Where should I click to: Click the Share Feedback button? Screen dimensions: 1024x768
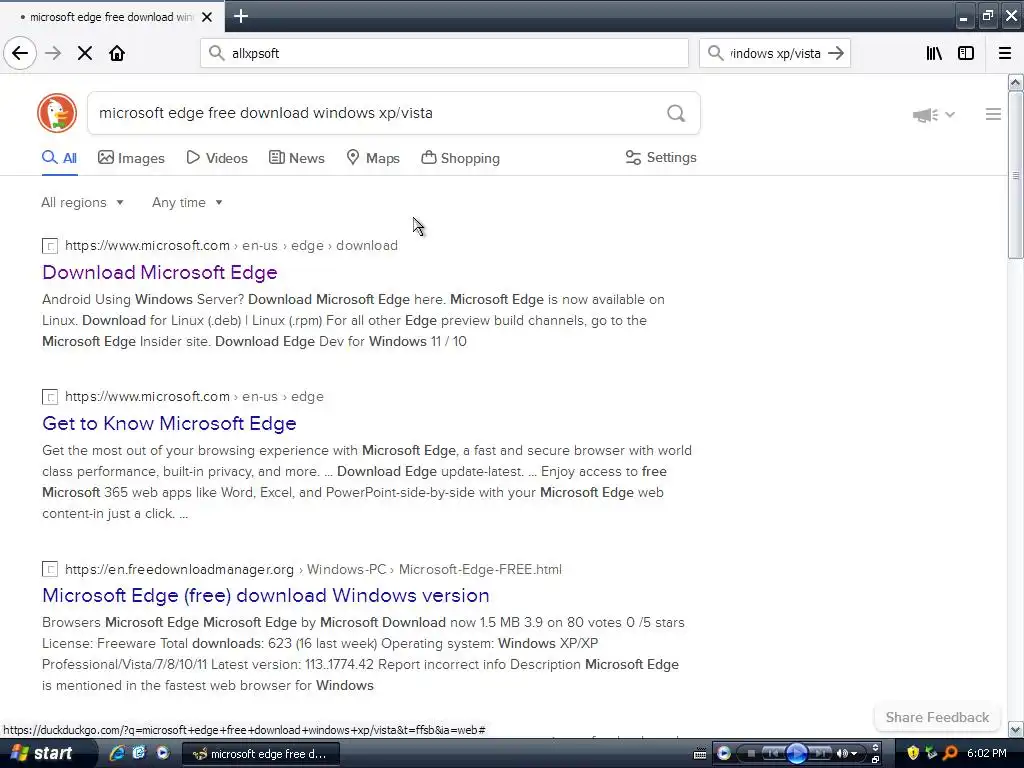937,717
